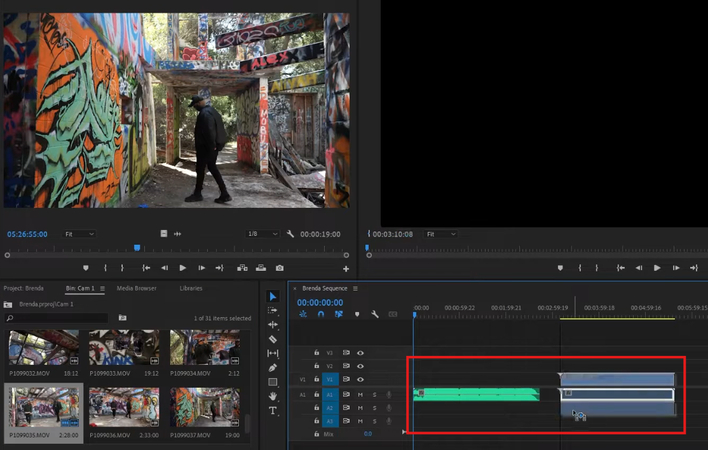Select P1099036.MOV thumbnail

pyautogui.click(x=124, y=407)
